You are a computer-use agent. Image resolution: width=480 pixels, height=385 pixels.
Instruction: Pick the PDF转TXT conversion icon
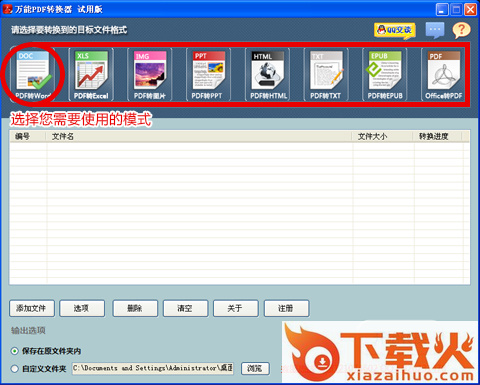click(x=326, y=74)
